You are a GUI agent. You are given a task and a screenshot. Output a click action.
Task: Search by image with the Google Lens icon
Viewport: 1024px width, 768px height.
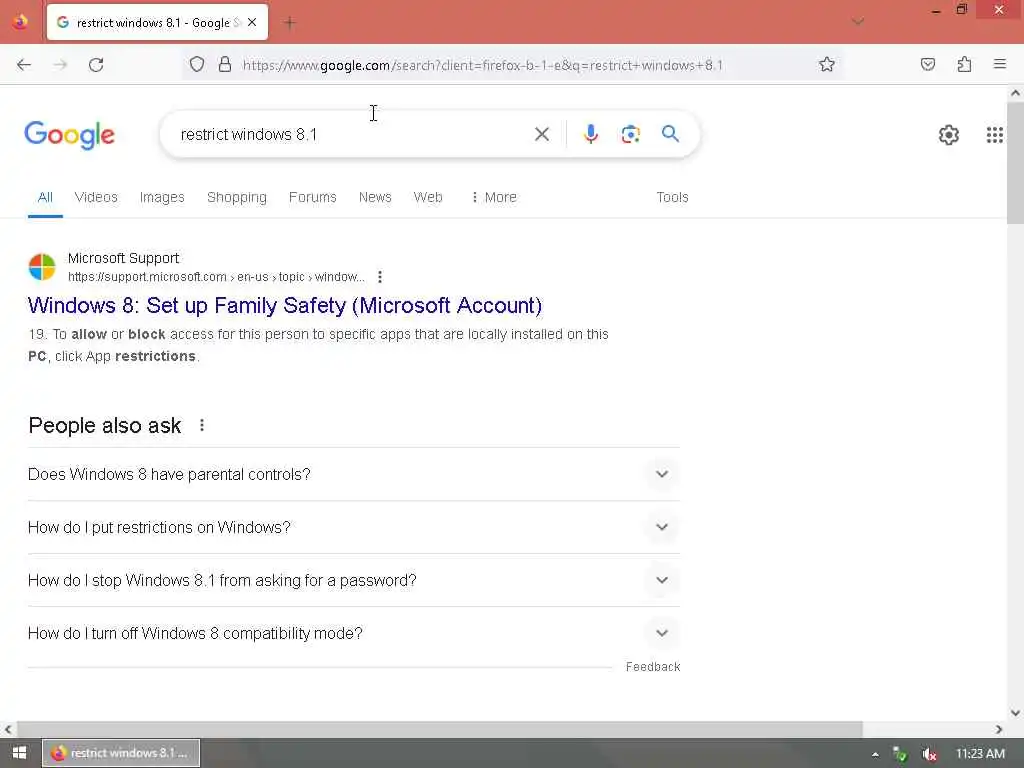630,134
